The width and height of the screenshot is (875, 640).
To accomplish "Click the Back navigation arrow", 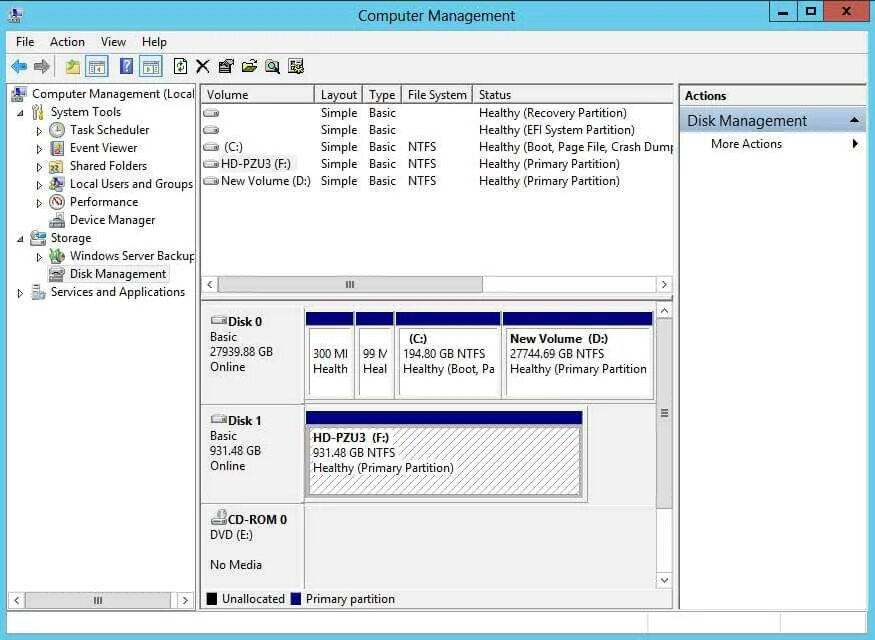I will tap(19, 66).
